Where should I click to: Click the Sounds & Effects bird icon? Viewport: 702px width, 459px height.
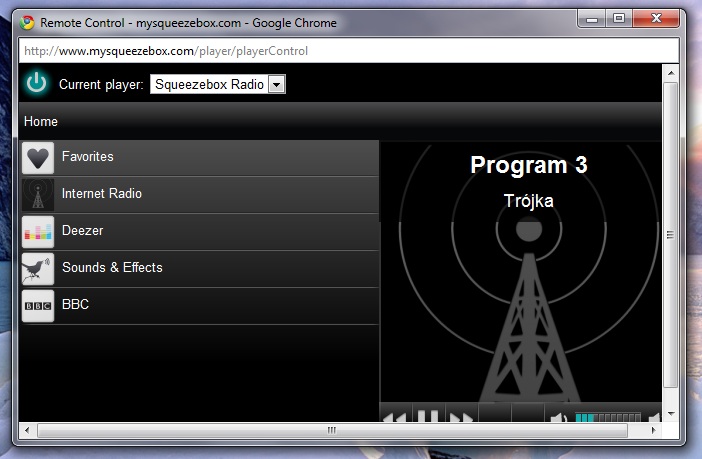(x=38, y=269)
